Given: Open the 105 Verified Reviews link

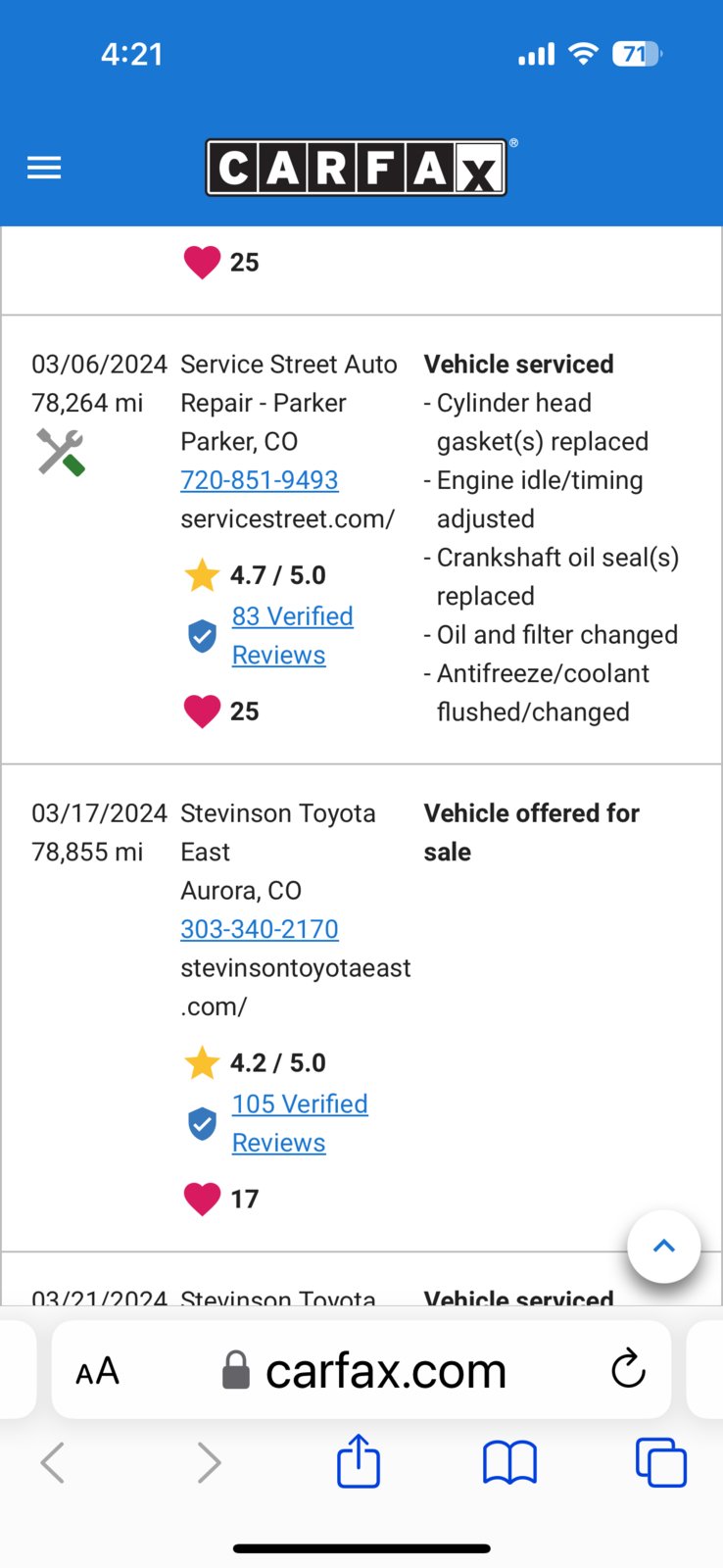Looking at the screenshot, I should 300,1123.
